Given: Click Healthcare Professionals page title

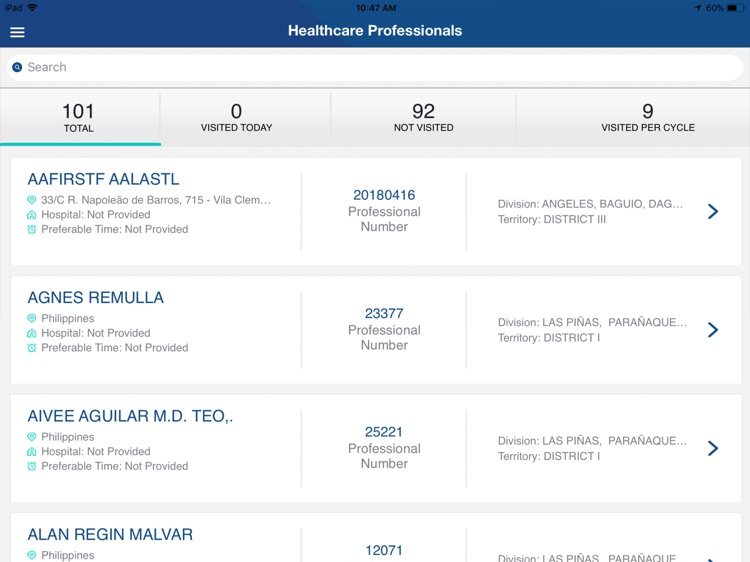Looking at the screenshot, I should pos(375,31).
